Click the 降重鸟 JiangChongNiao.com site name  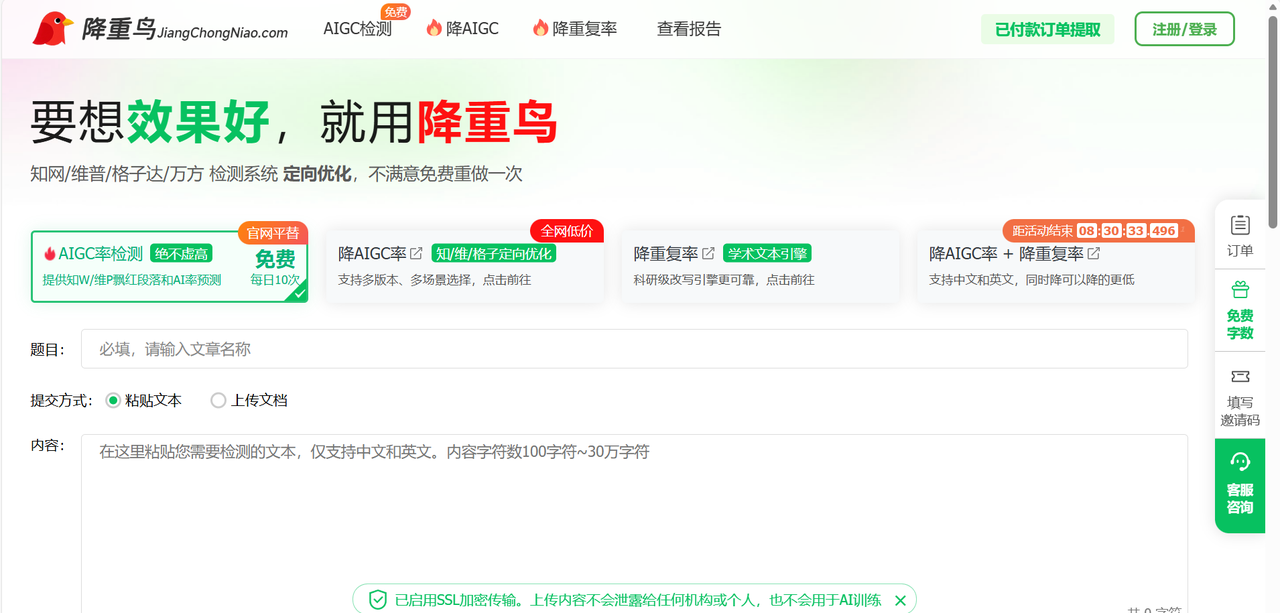[185, 29]
